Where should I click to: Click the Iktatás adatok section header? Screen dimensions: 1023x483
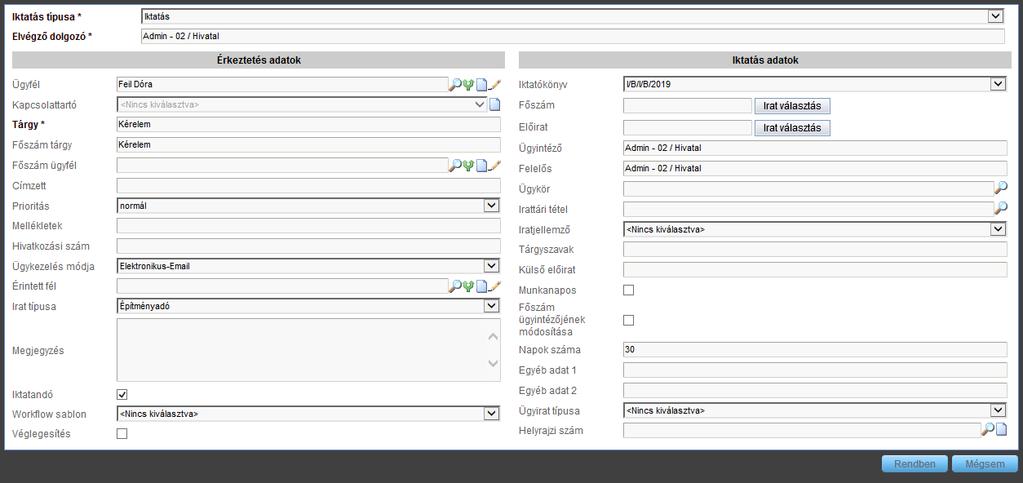(x=765, y=60)
